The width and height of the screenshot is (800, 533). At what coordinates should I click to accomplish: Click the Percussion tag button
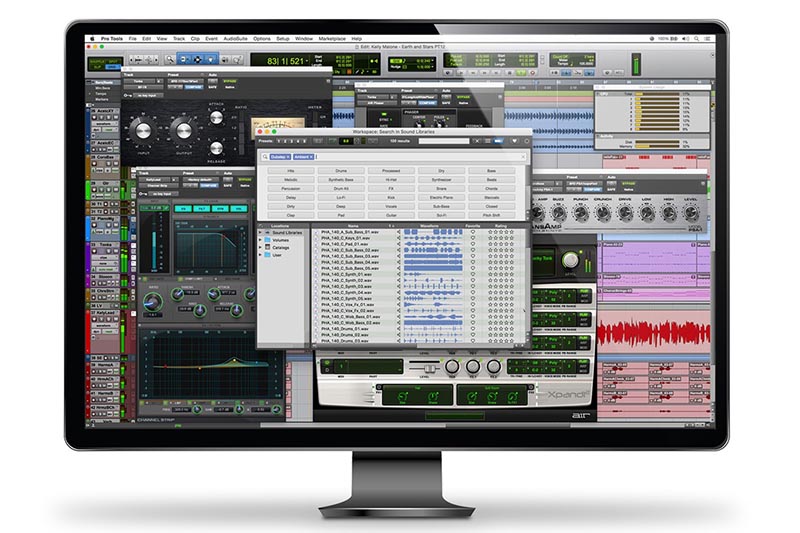pos(291,189)
